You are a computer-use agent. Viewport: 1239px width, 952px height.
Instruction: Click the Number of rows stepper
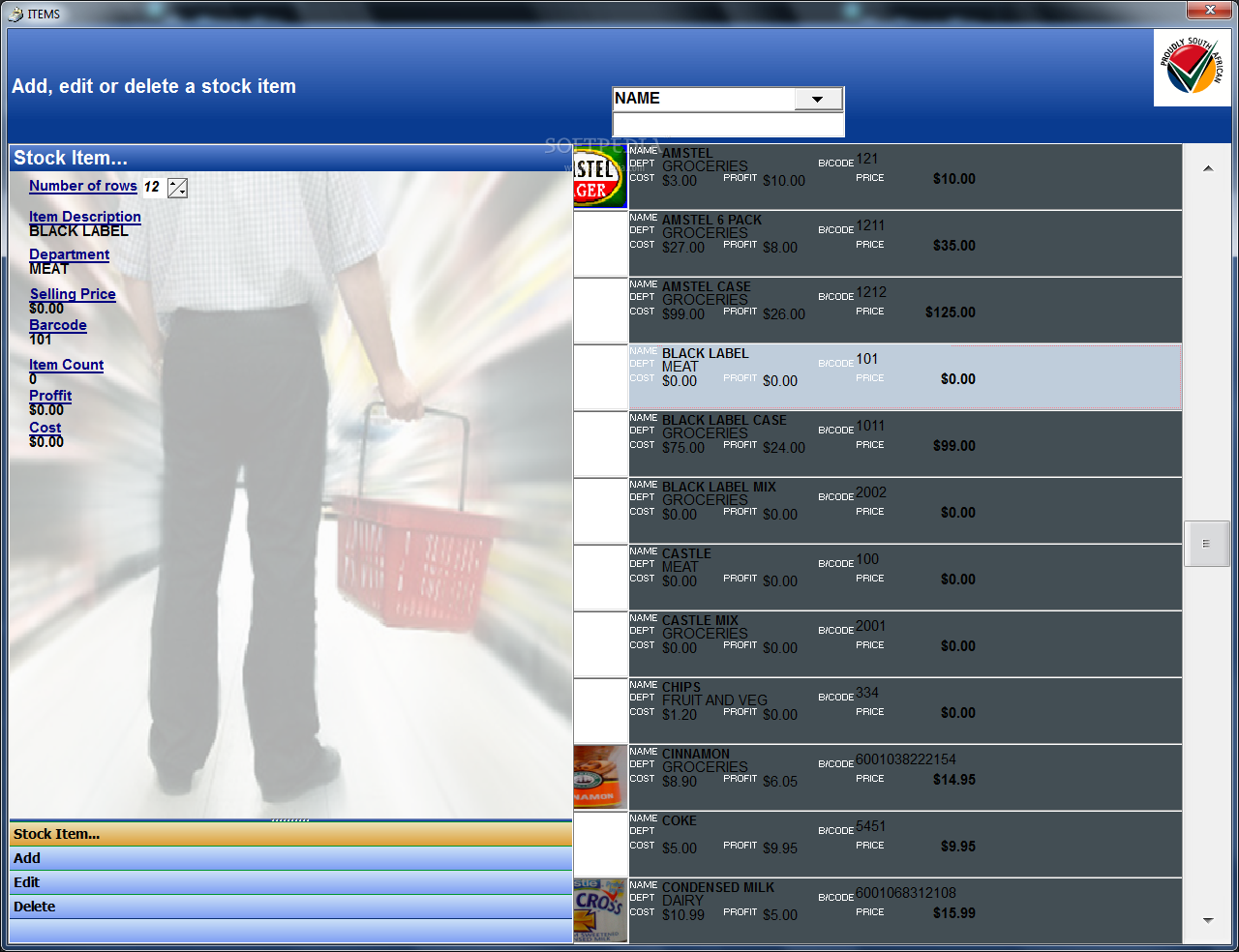pos(177,188)
